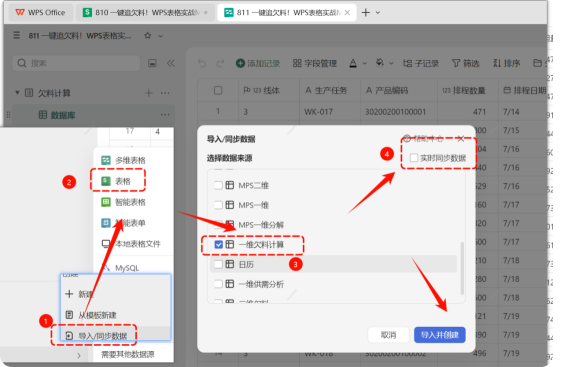Uncheck the 一维欠料计算 checkbox
The height and width of the screenshot is (367, 563).
click(x=219, y=245)
